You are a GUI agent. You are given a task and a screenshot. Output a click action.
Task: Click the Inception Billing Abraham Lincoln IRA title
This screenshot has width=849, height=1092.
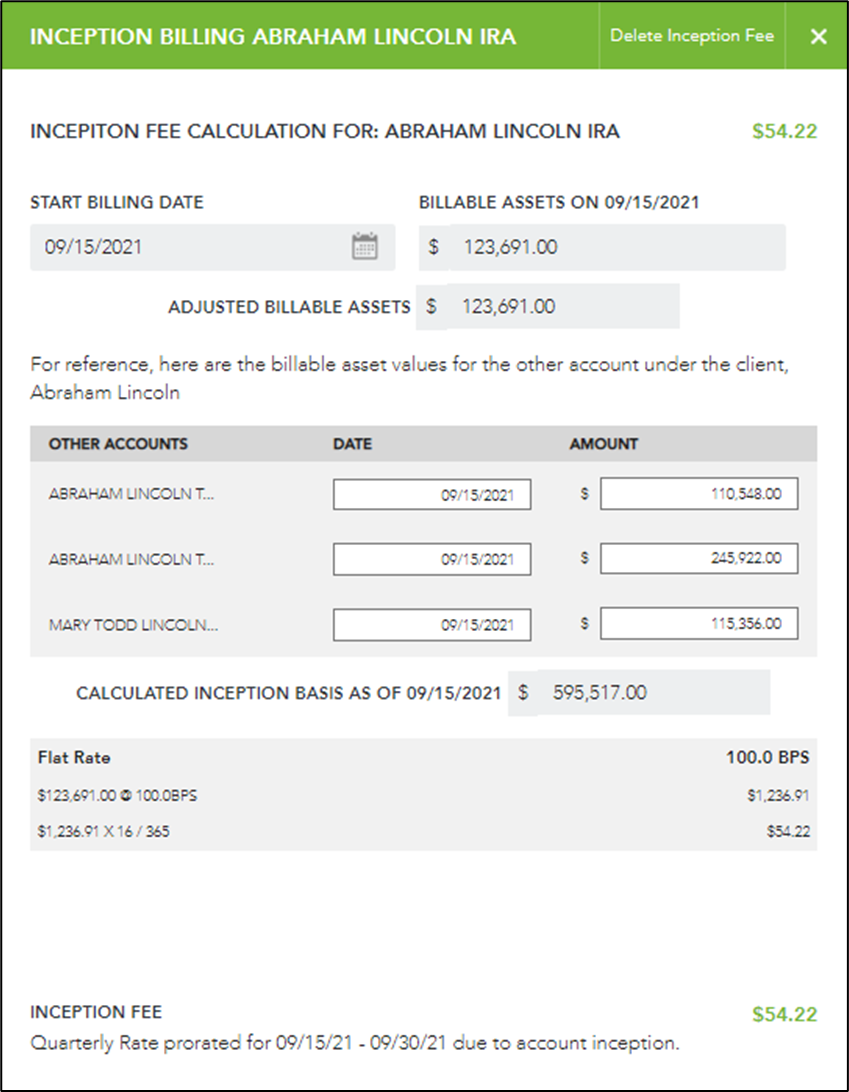tap(273, 37)
